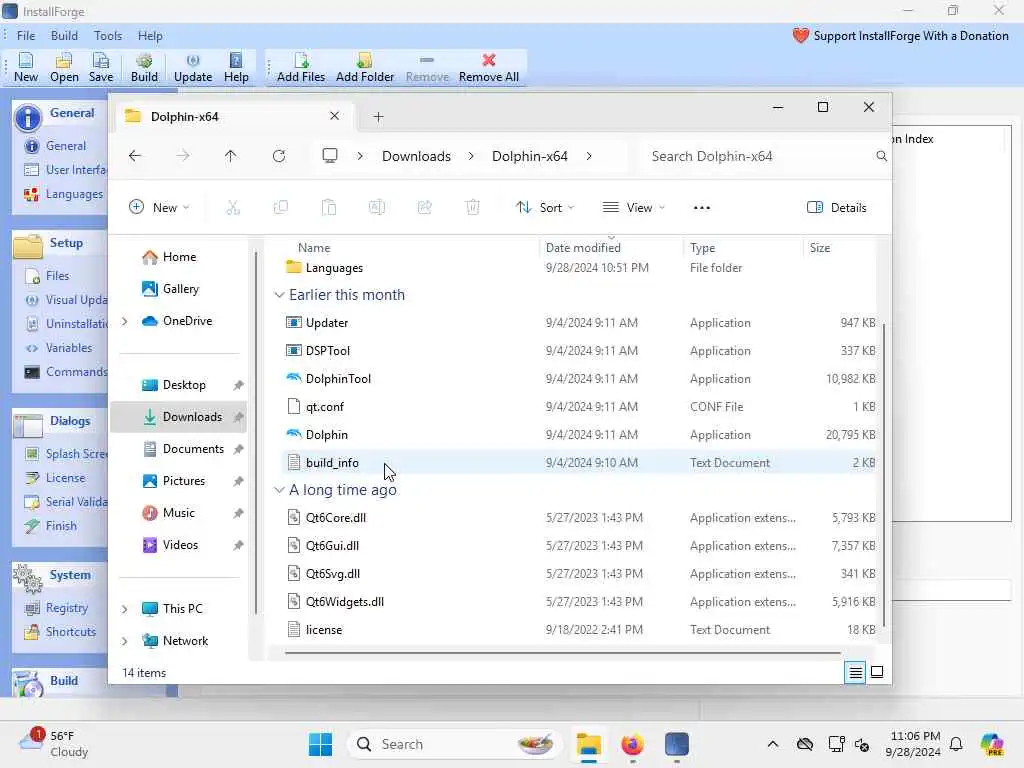The image size is (1024, 768).
Task: Click the Paste icon in Explorer toolbar
Action: 328,208
